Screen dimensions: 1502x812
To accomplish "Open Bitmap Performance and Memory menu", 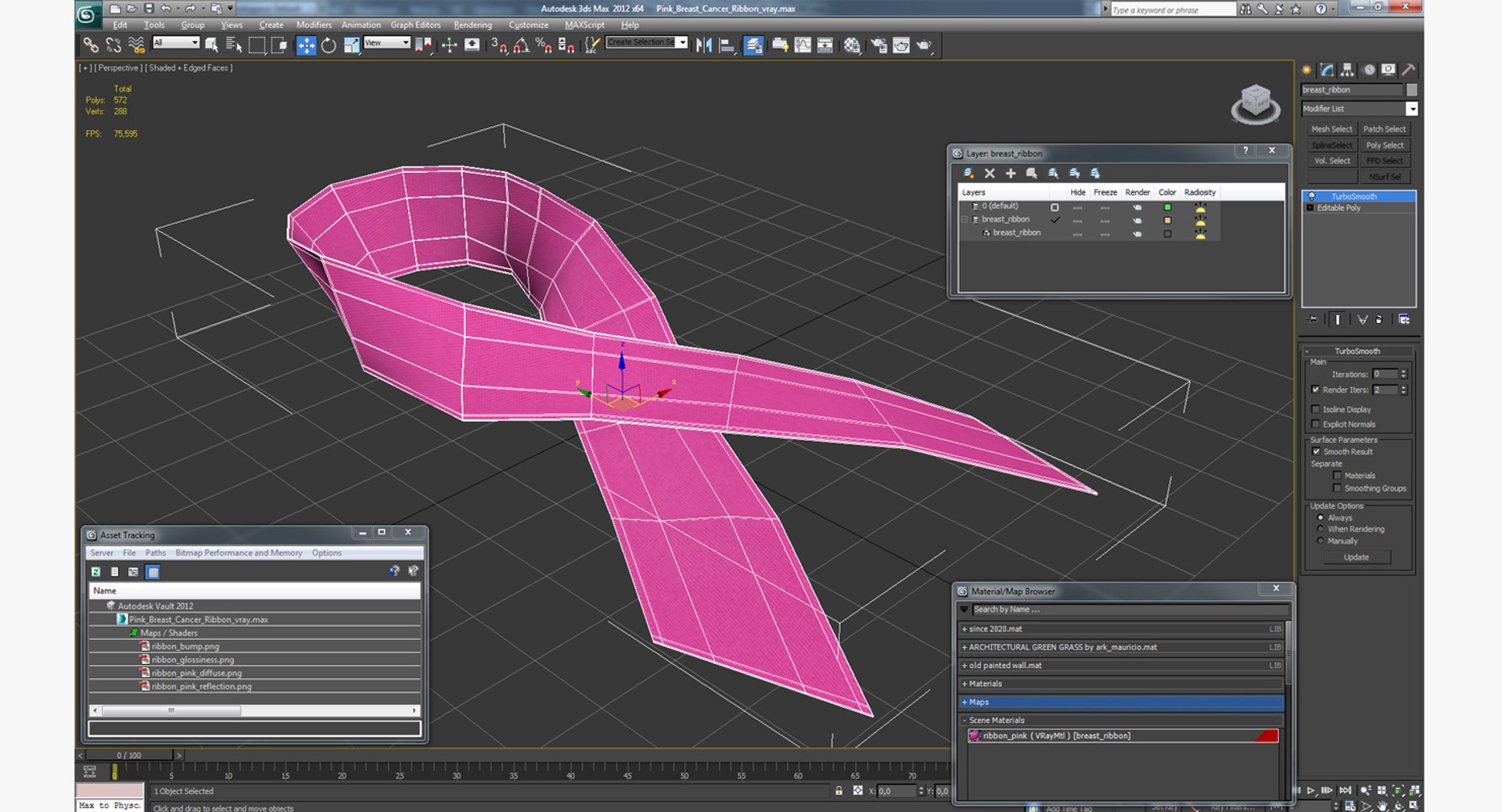I will coord(239,553).
